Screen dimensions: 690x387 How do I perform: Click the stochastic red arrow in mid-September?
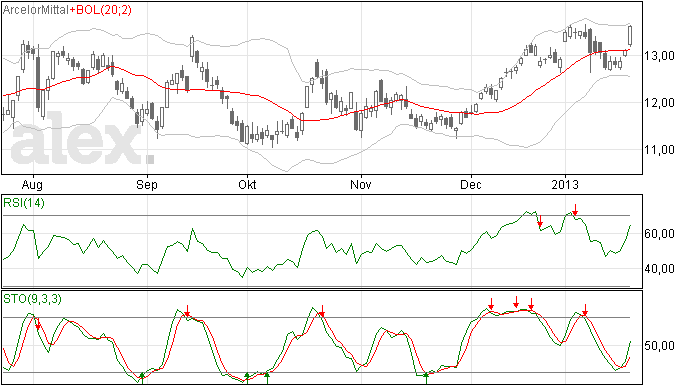(x=187, y=311)
